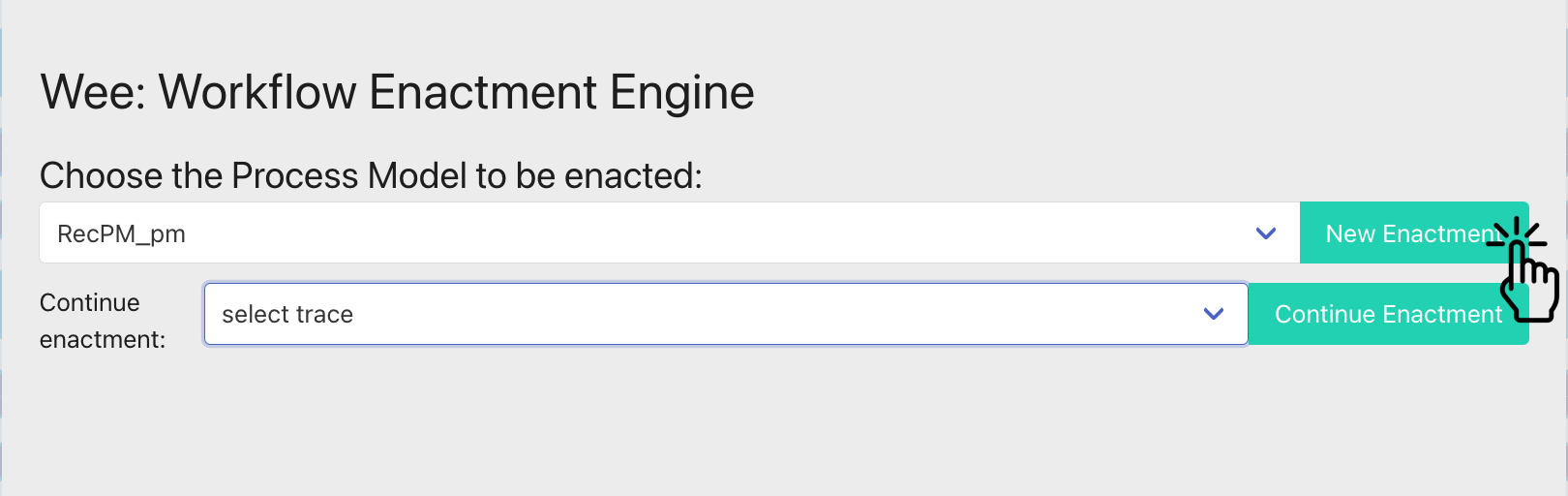Click the word 'Enactment' in the page title

(483, 93)
